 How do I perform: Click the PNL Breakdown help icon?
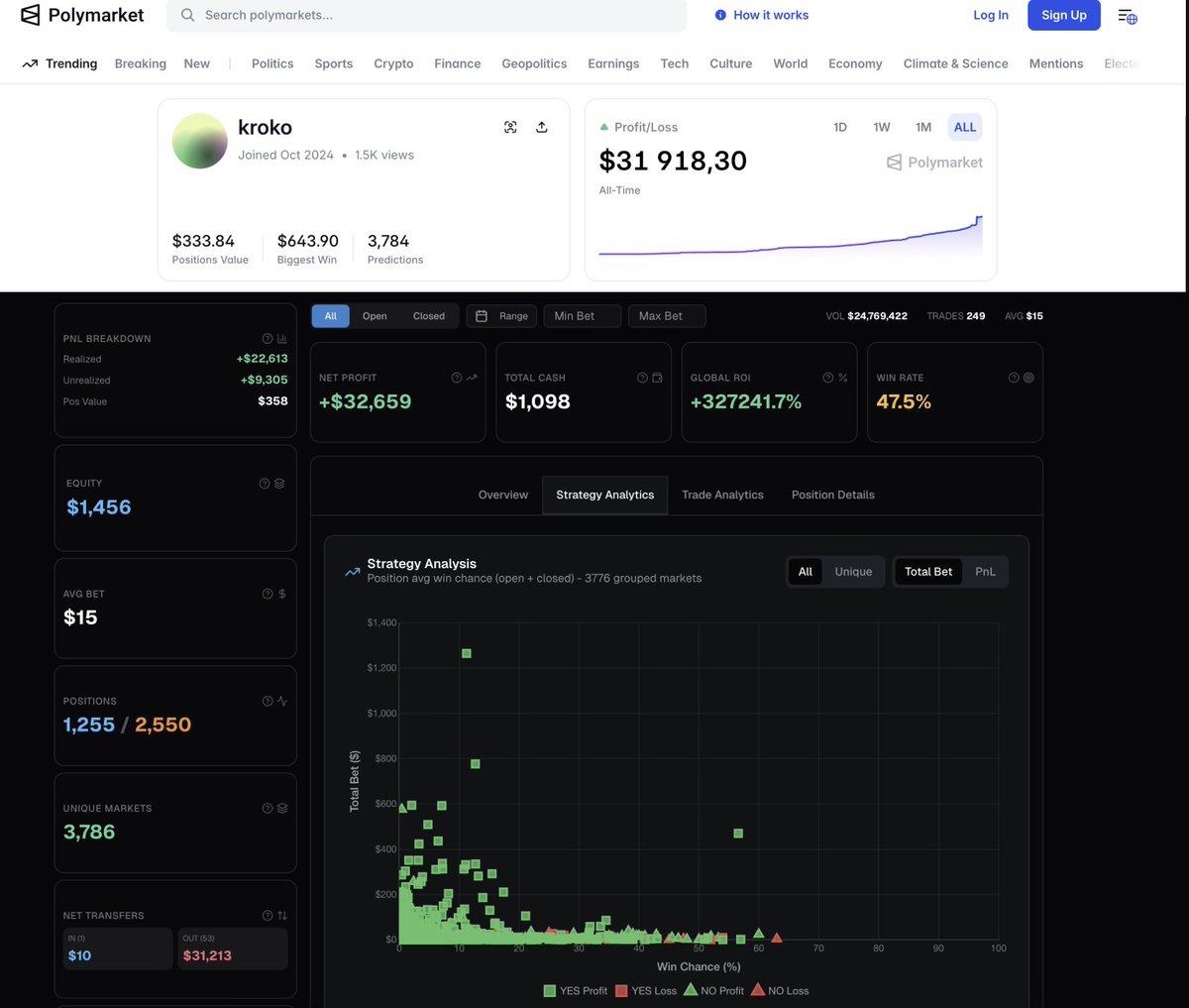point(268,338)
